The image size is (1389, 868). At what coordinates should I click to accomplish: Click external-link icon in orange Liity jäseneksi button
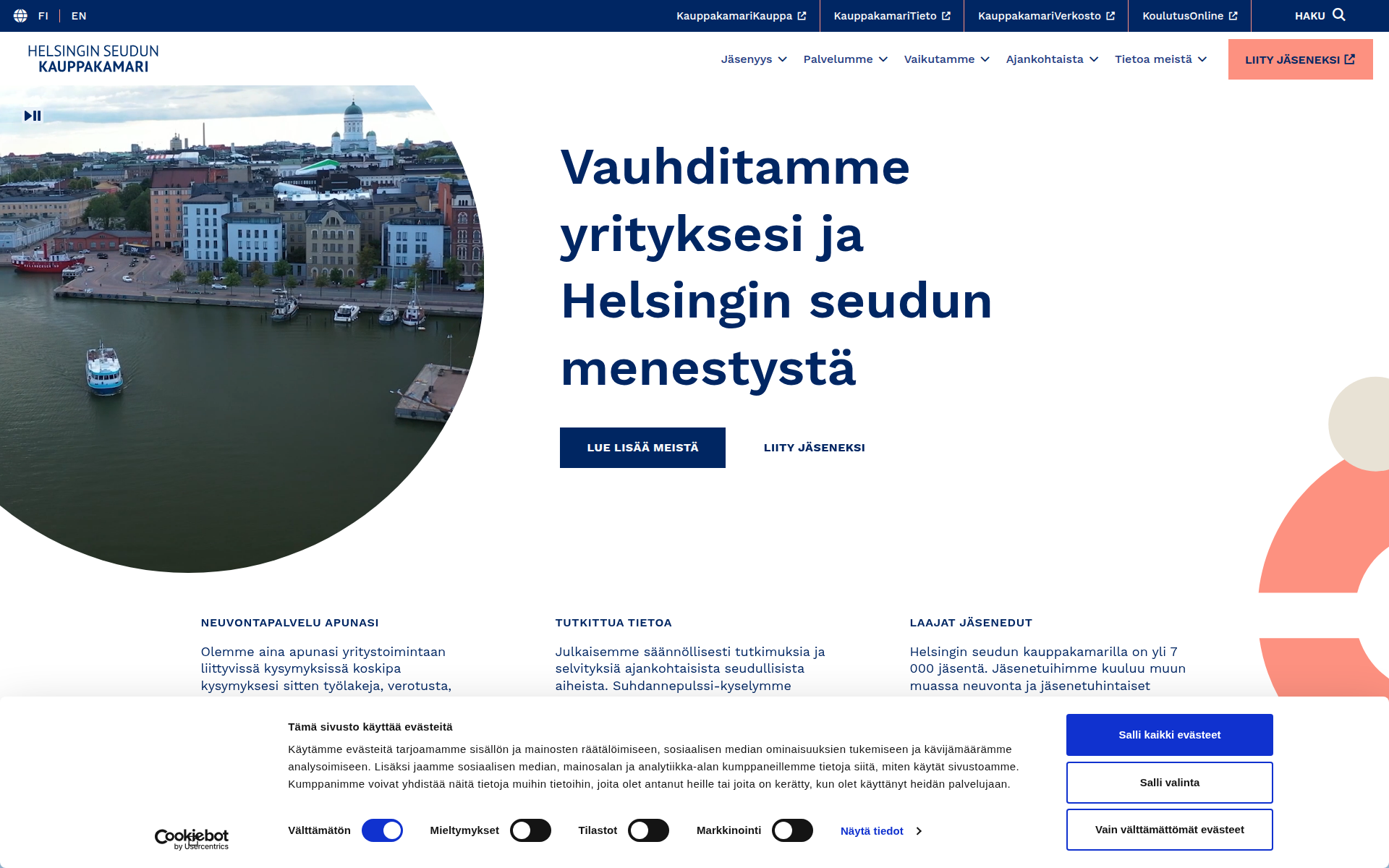pos(1350,59)
